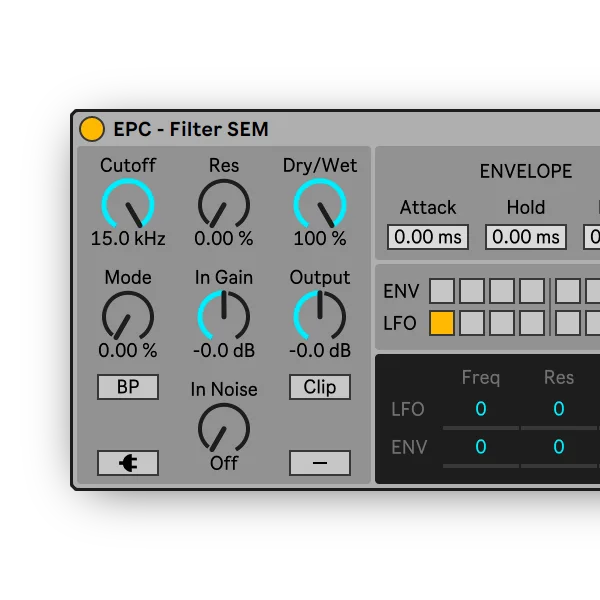Click the dash button below Clip
The width and height of the screenshot is (600, 600).
[320, 463]
